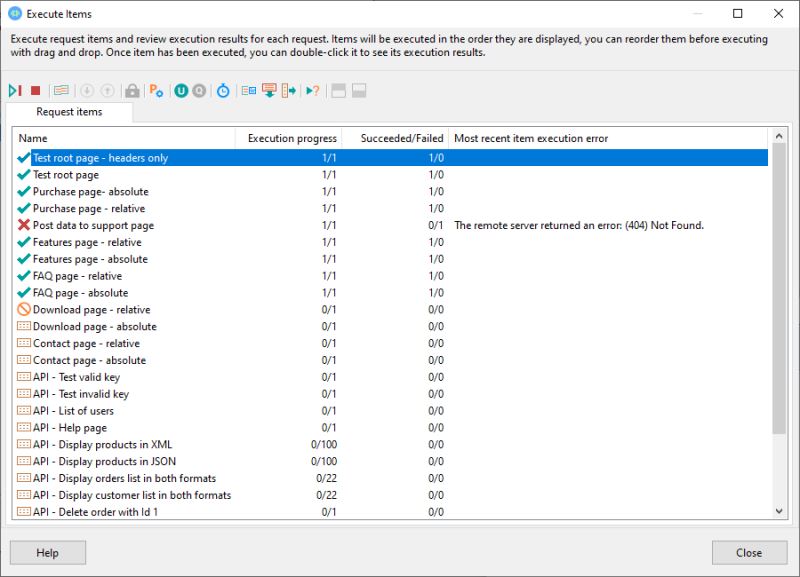Click the scrollbar down arrow
The height and width of the screenshot is (577, 800).
coord(779,511)
